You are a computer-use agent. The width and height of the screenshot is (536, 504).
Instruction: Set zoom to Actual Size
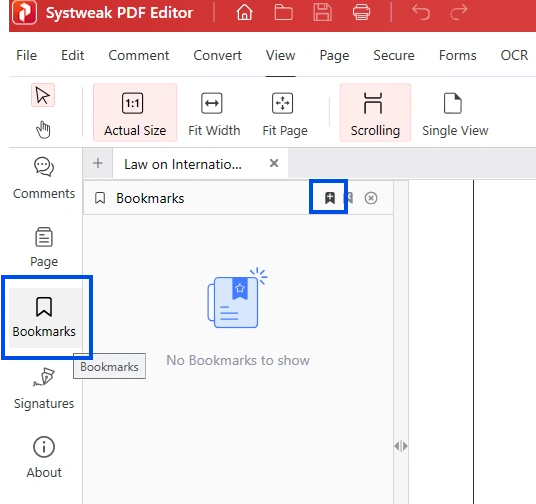(x=135, y=112)
